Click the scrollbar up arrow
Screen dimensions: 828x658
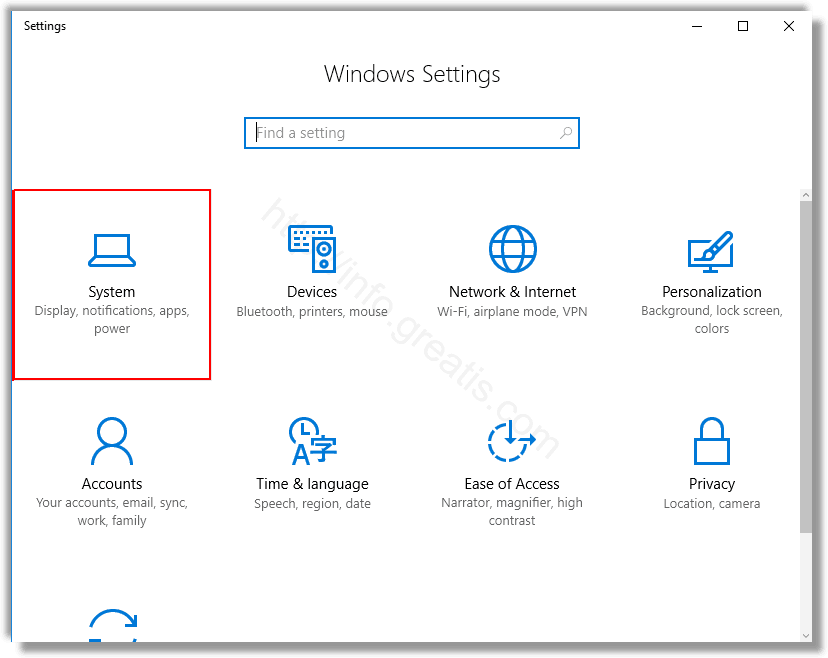(x=806, y=194)
